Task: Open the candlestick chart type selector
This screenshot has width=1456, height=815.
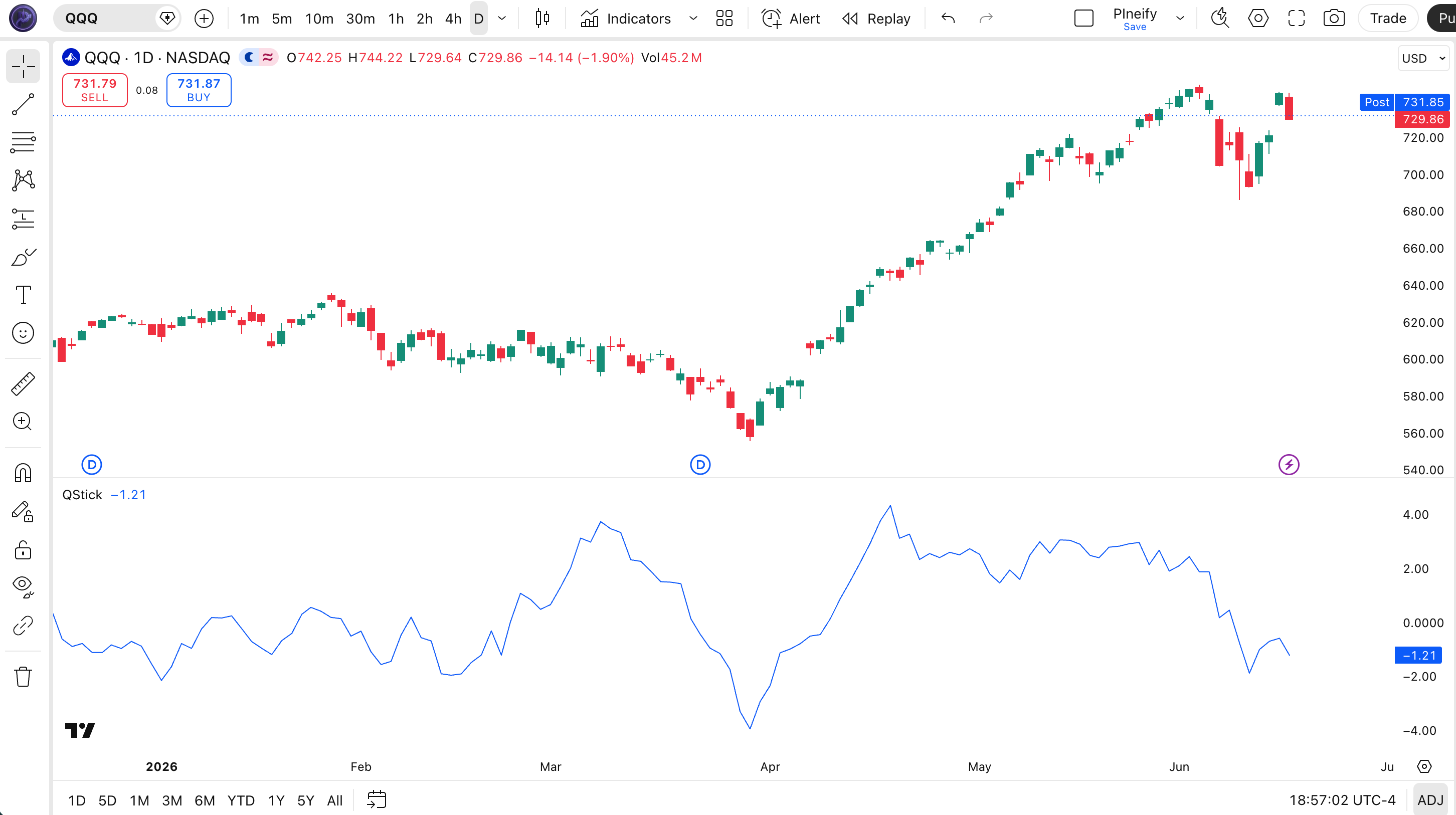Action: pyautogui.click(x=542, y=19)
